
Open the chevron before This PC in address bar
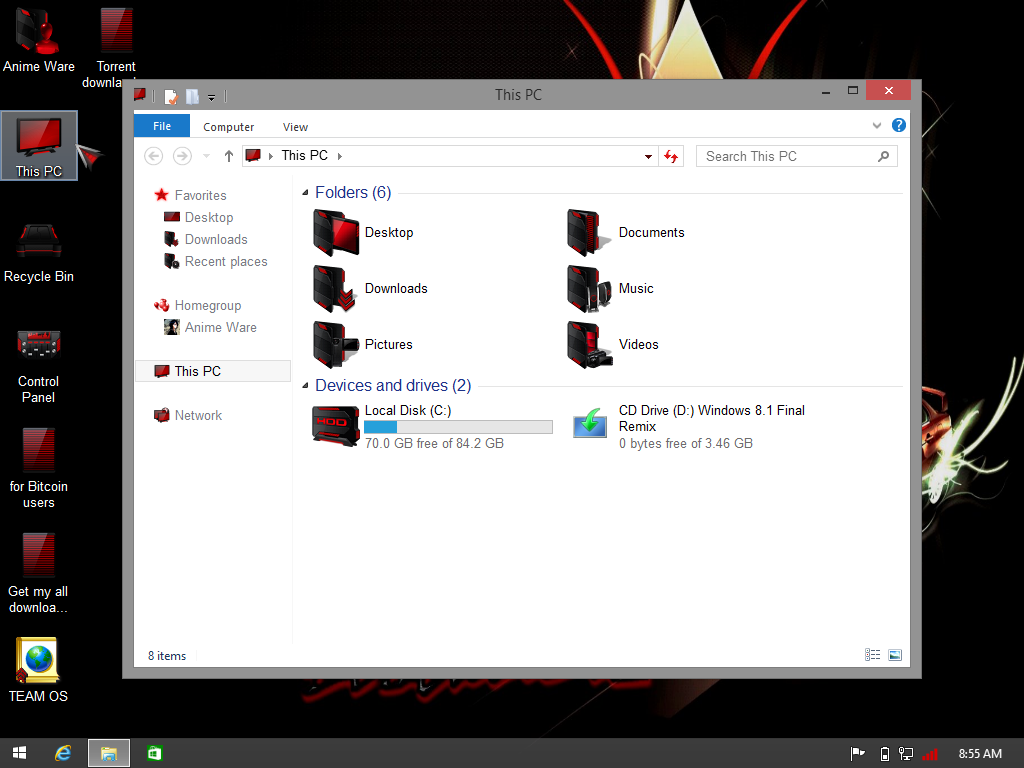[270, 156]
